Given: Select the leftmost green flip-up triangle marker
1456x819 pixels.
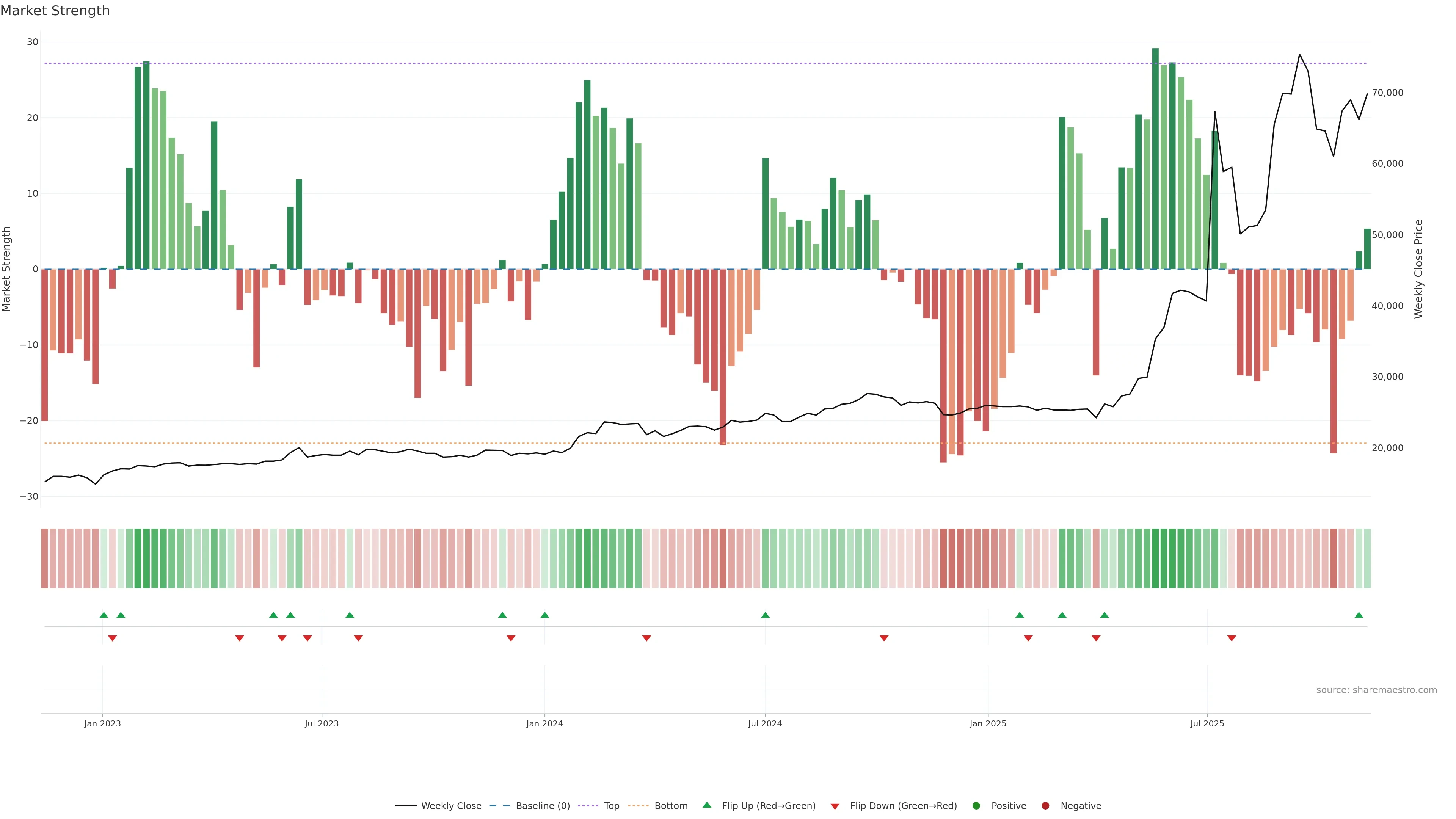Looking at the screenshot, I should tap(104, 615).
